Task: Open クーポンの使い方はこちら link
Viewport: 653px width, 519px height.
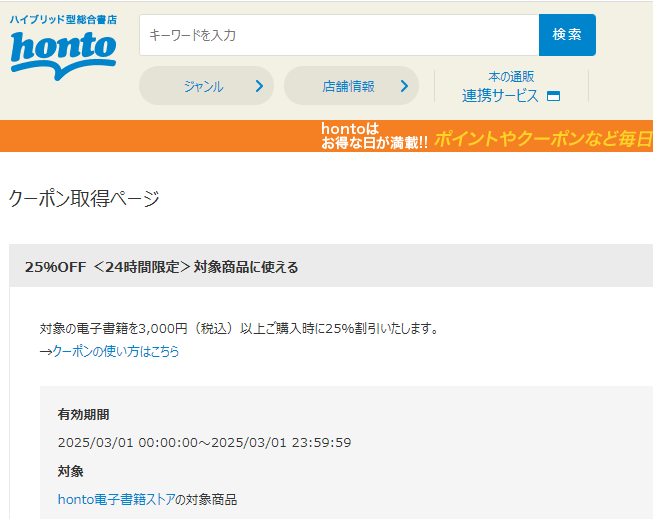Action: [116, 351]
